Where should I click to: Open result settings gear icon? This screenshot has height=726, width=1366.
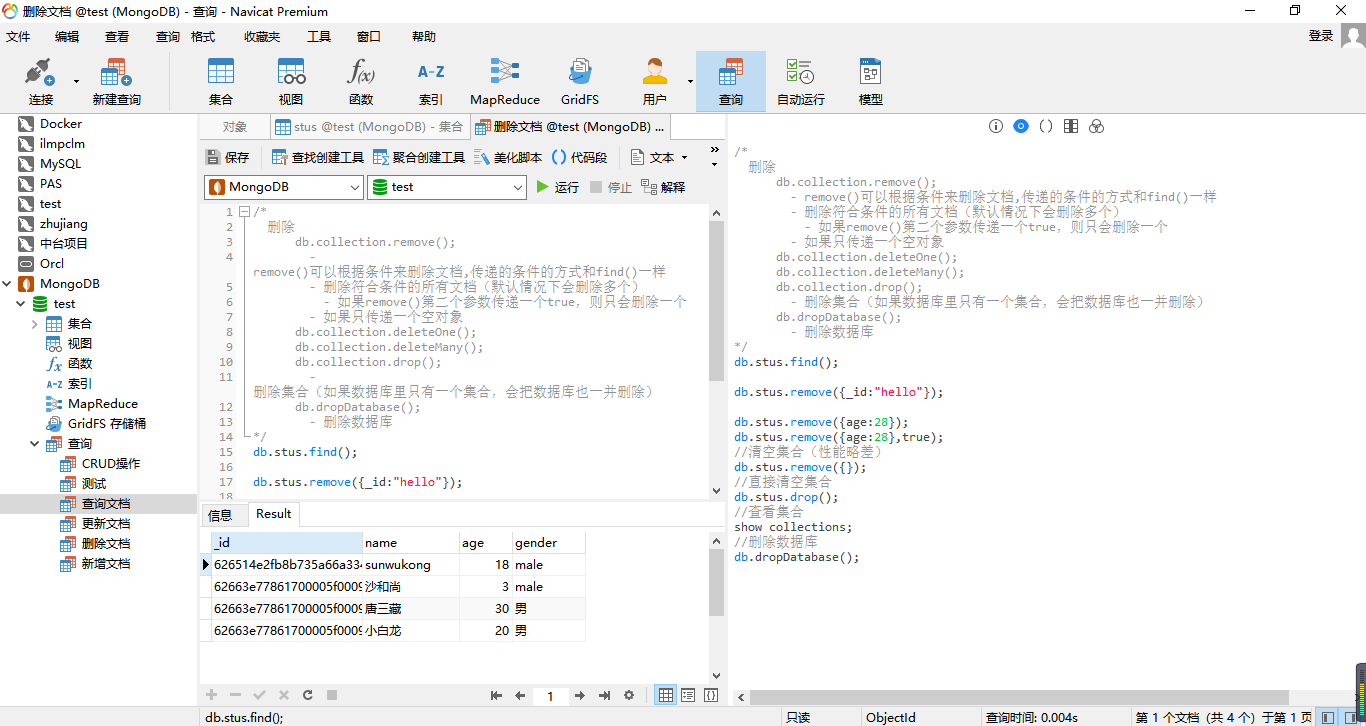629,695
